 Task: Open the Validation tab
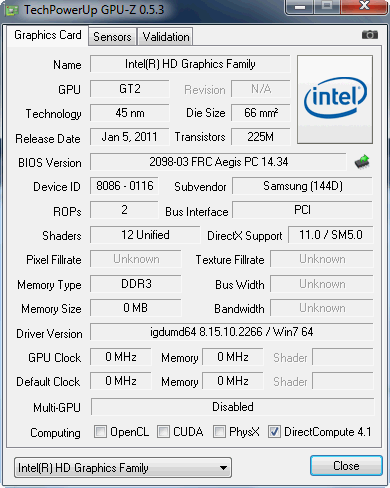[166, 37]
